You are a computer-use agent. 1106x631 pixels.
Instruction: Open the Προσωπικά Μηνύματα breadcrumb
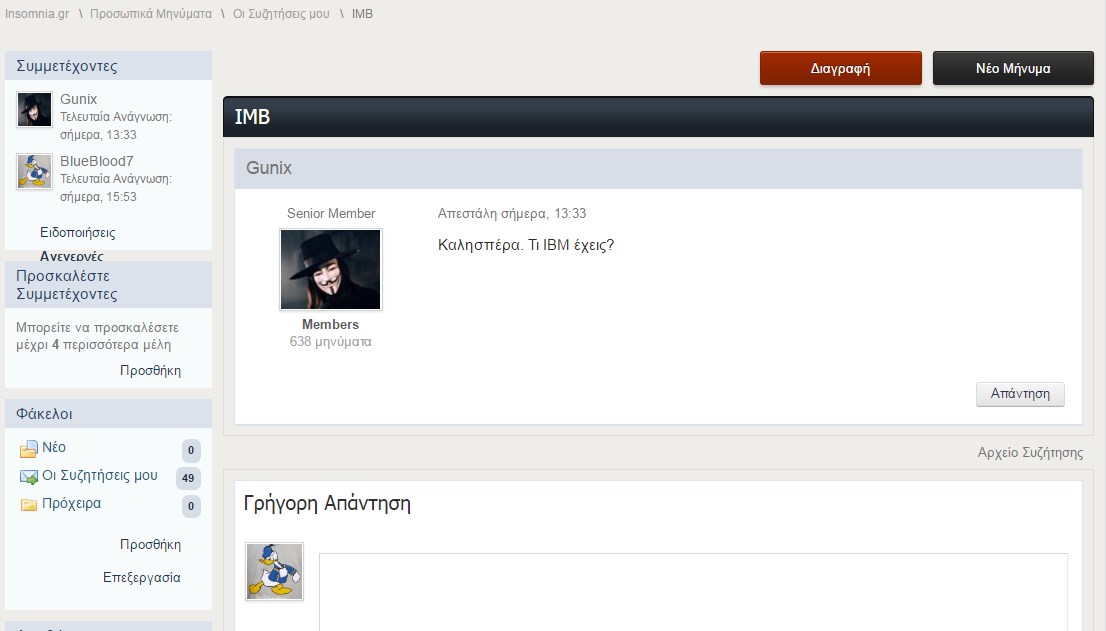pos(151,13)
